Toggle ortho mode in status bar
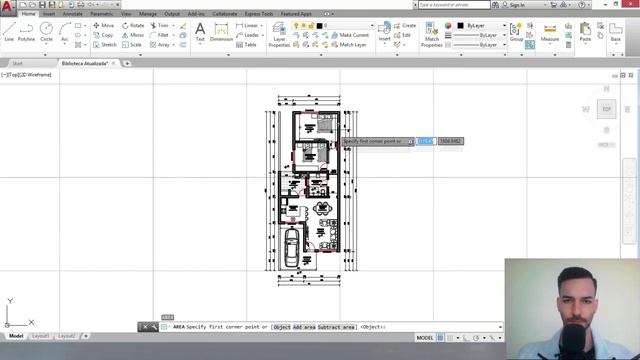This screenshot has width=640, height=360. coord(466,338)
